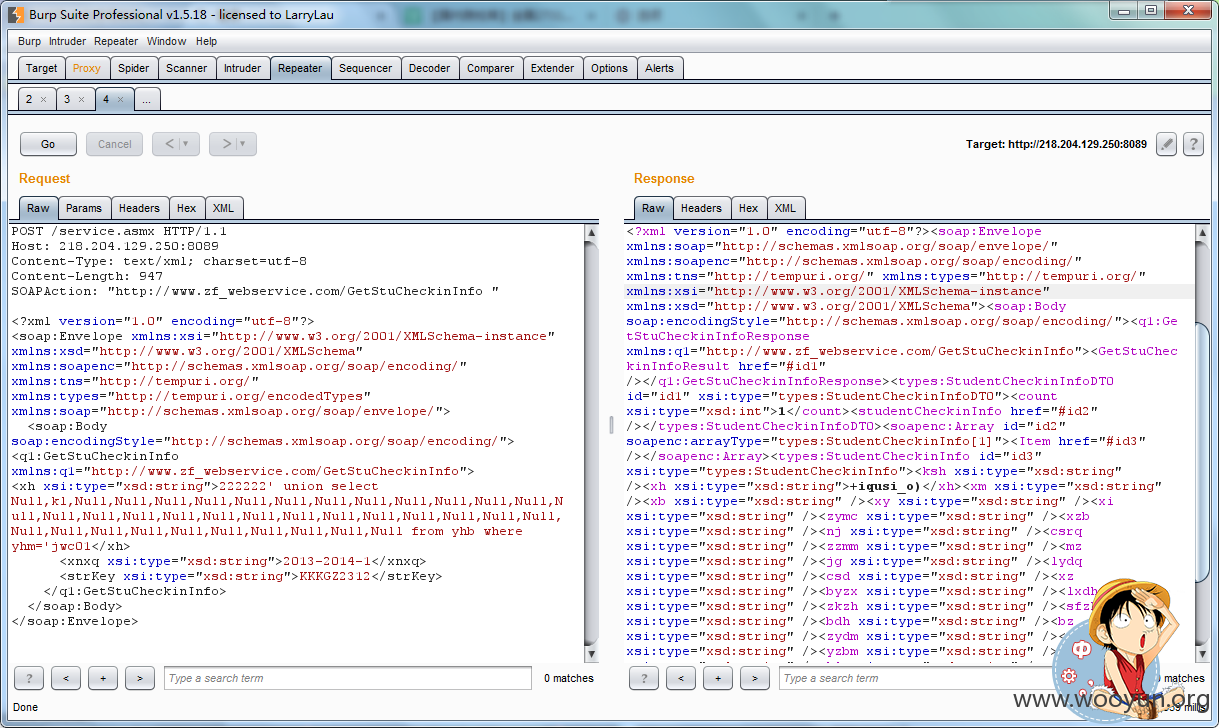Click the Cancel request button
The image size is (1219, 728).
coord(115,144)
